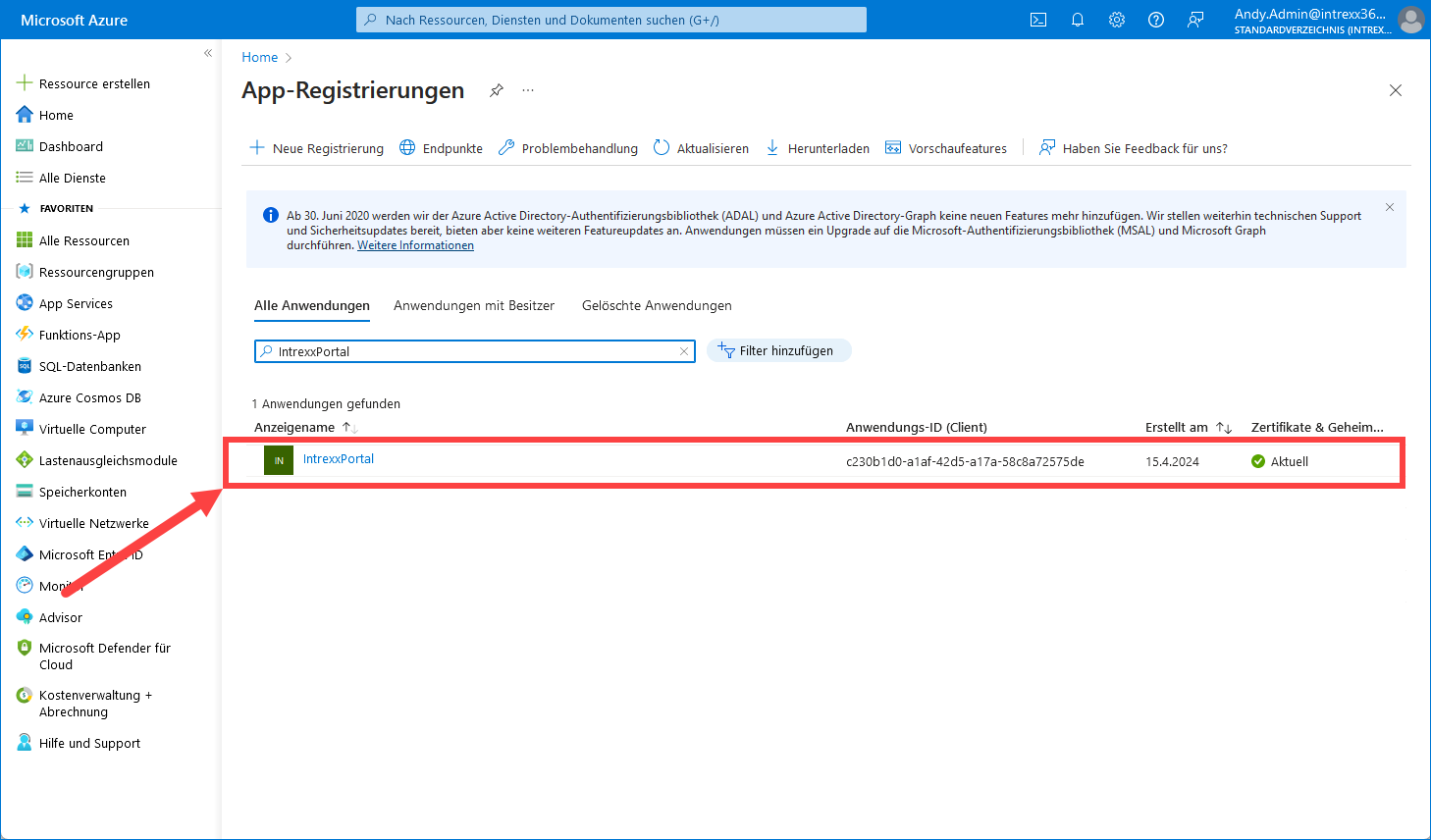This screenshot has width=1431, height=840.
Task: Click global search box in top bar
Action: tap(611, 20)
